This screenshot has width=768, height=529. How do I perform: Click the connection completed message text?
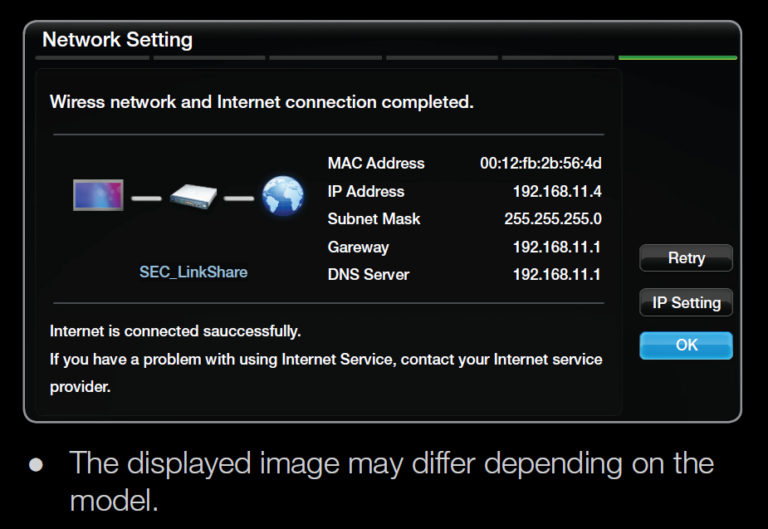(262, 102)
